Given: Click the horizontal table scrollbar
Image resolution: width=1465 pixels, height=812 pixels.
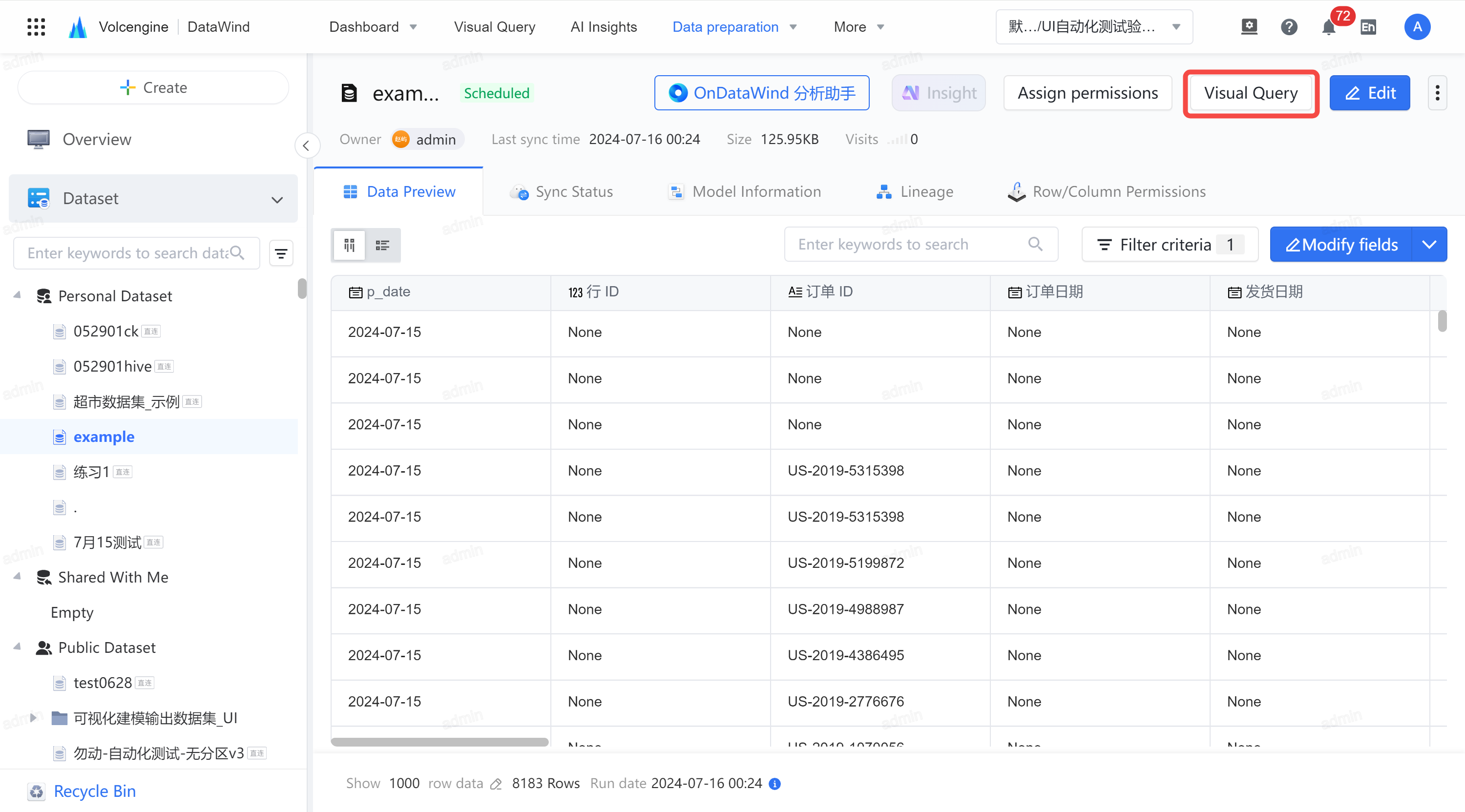Looking at the screenshot, I should [439, 742].
